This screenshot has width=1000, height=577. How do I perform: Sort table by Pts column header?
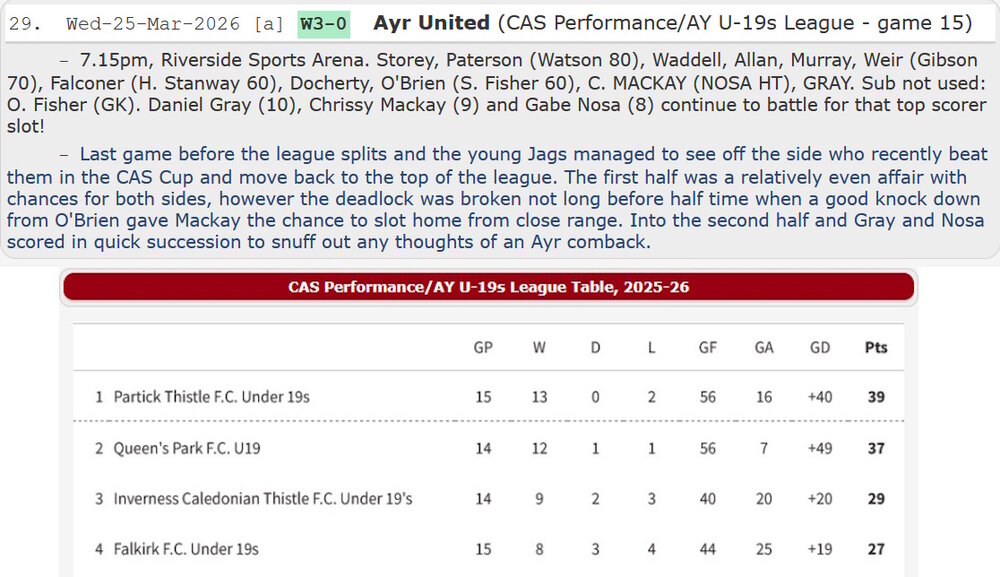[876, 348]
